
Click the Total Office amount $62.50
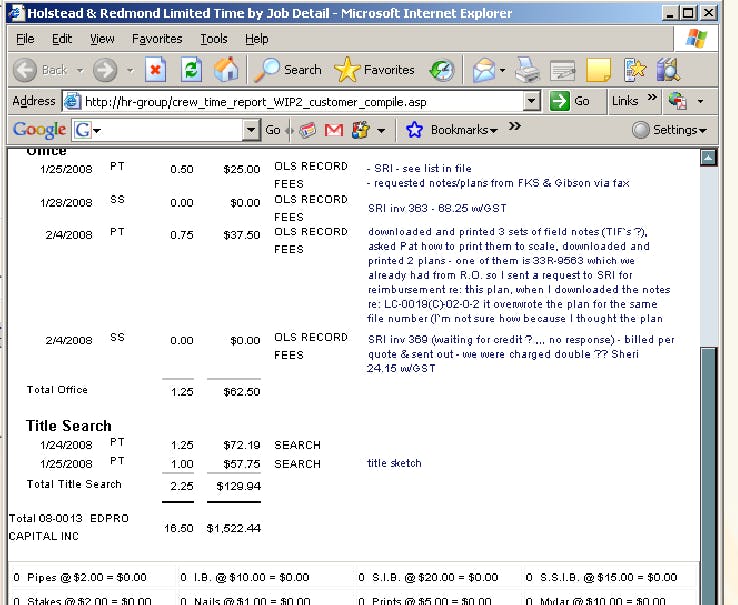[241, 392]
